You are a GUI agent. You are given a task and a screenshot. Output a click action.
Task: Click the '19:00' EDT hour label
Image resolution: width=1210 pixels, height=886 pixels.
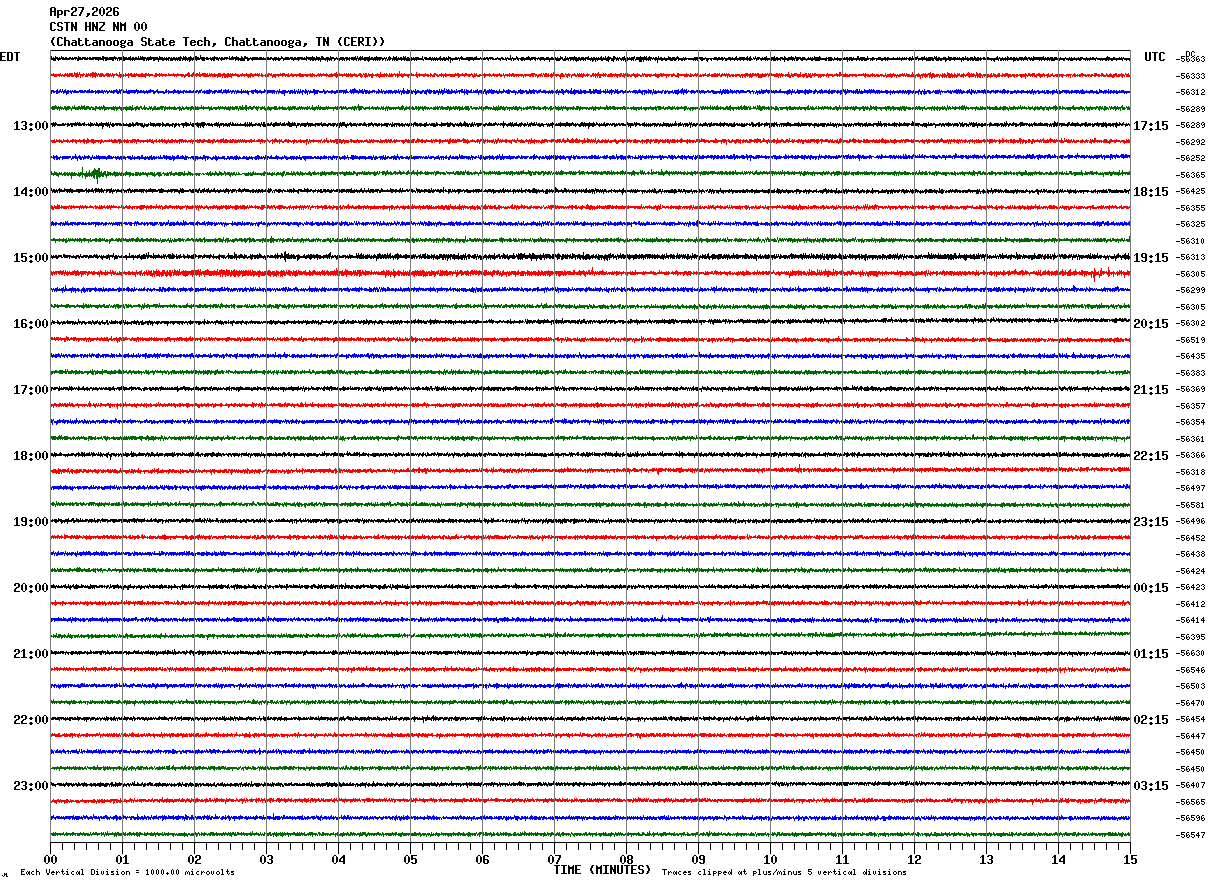point(31,522)
